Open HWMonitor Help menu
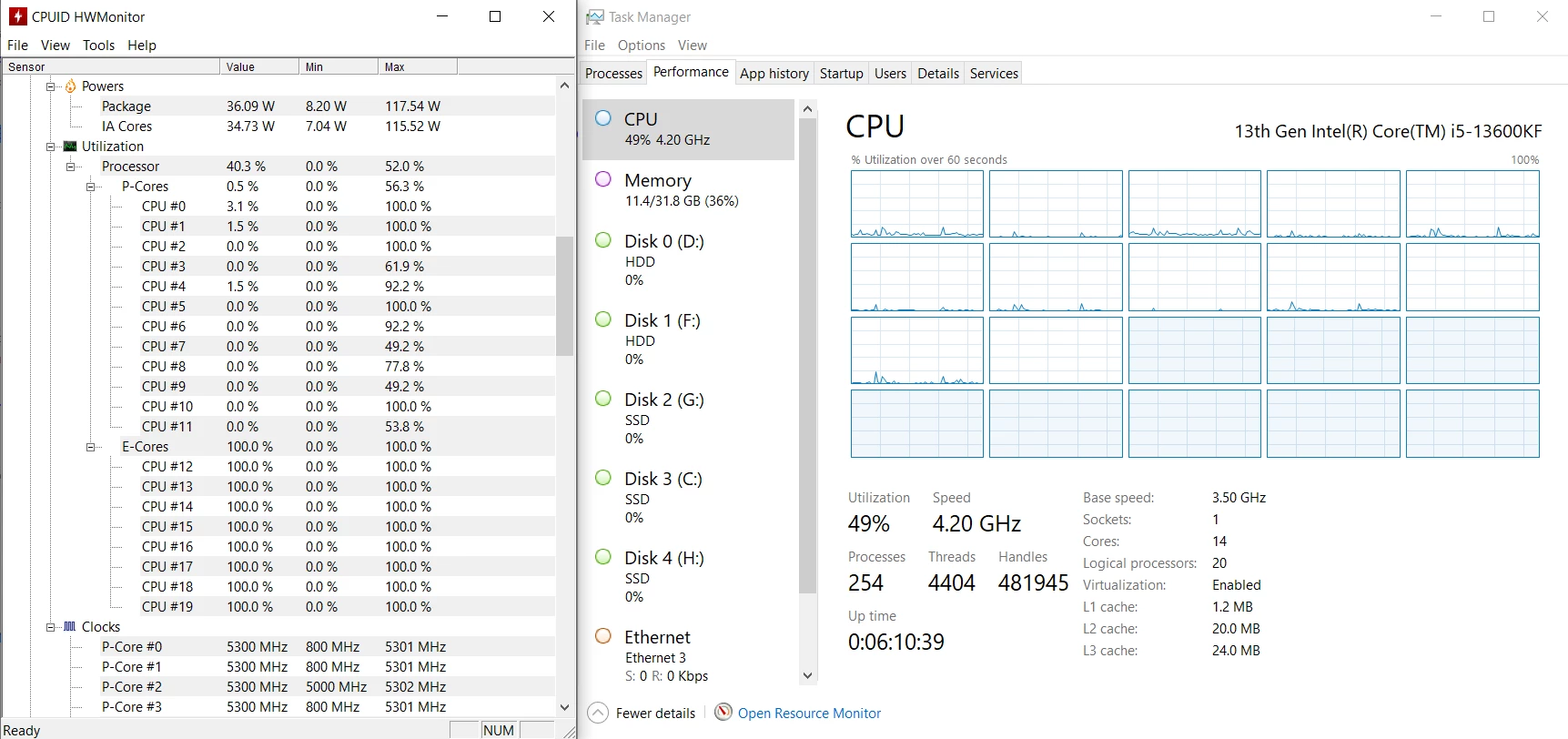 [142, 45]
